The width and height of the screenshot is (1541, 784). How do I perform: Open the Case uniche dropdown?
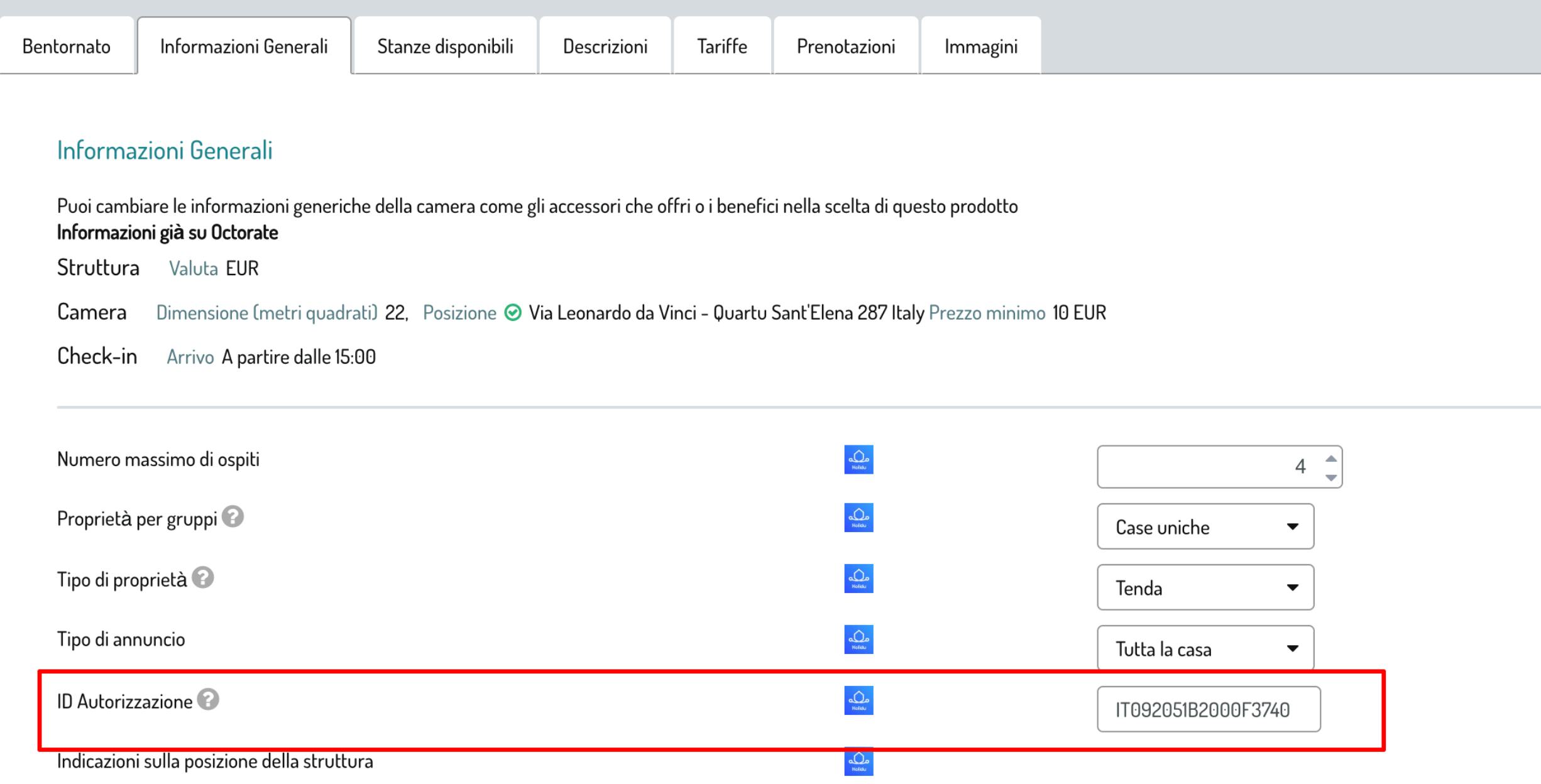(x=1205, y=526)
